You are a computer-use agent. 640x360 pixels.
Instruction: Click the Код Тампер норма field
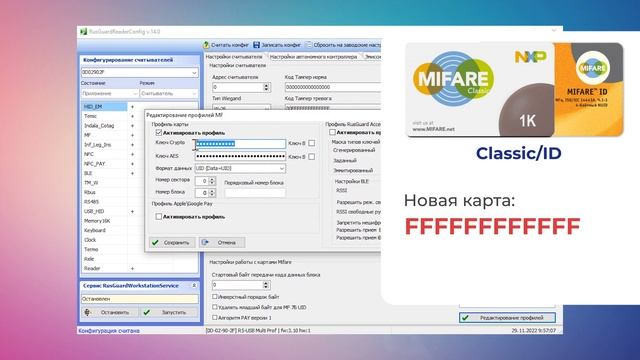coord(333,87)
